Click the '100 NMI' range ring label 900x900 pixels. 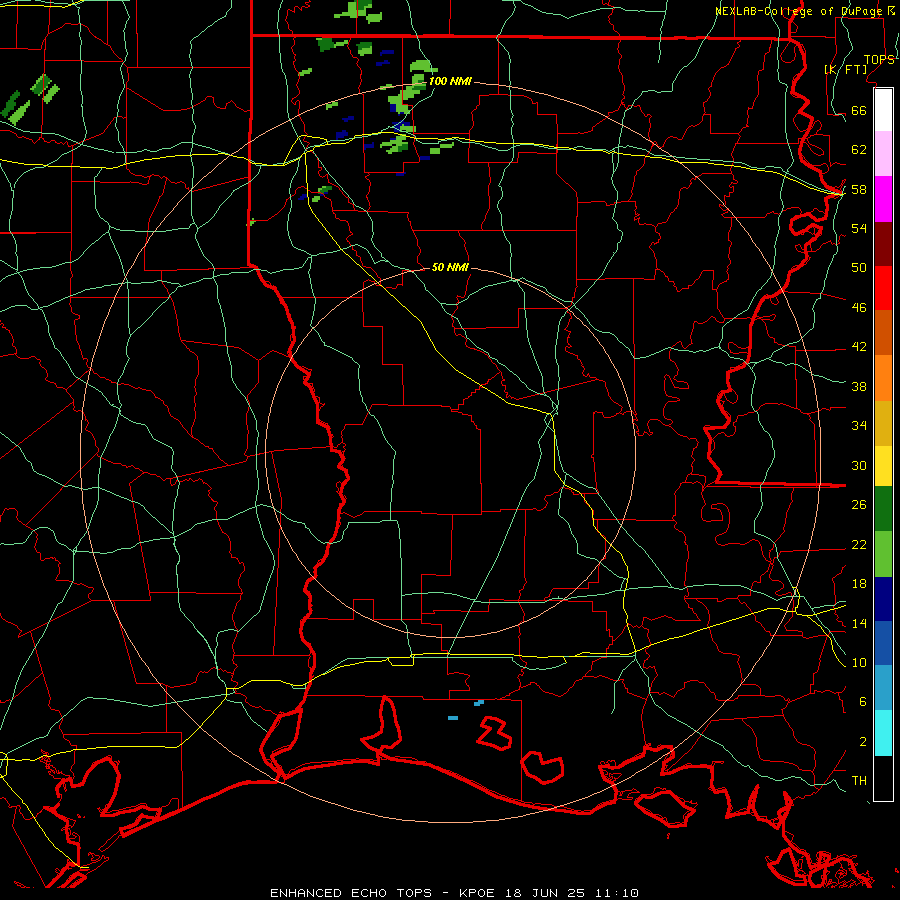tap(450, 81)
